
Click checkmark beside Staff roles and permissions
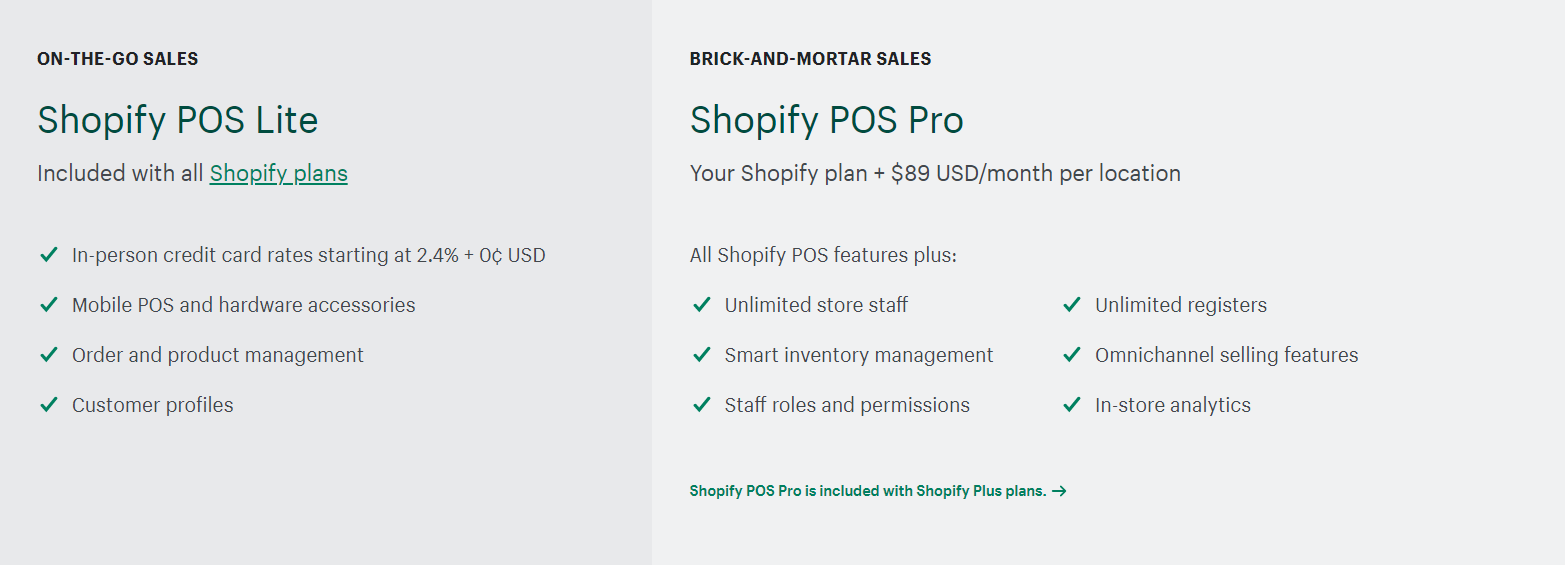click(x=701, y=405)
